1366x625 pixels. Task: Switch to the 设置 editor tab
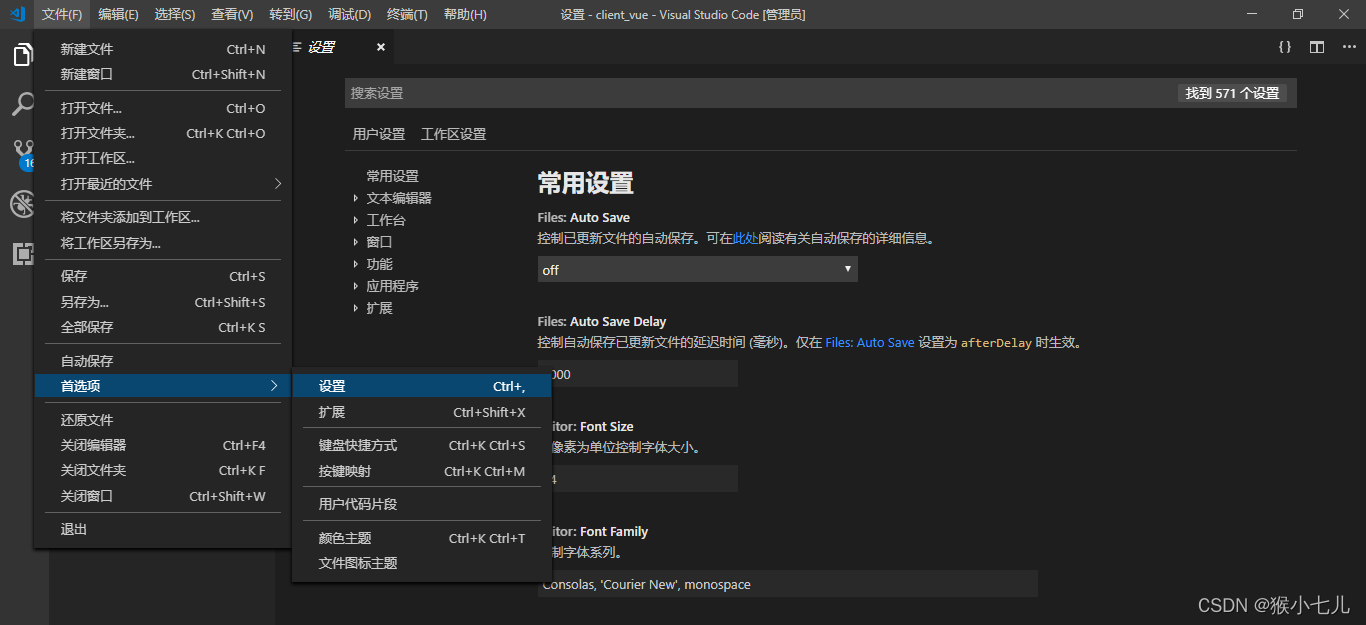pyautogui.click(x=322, y=47)
